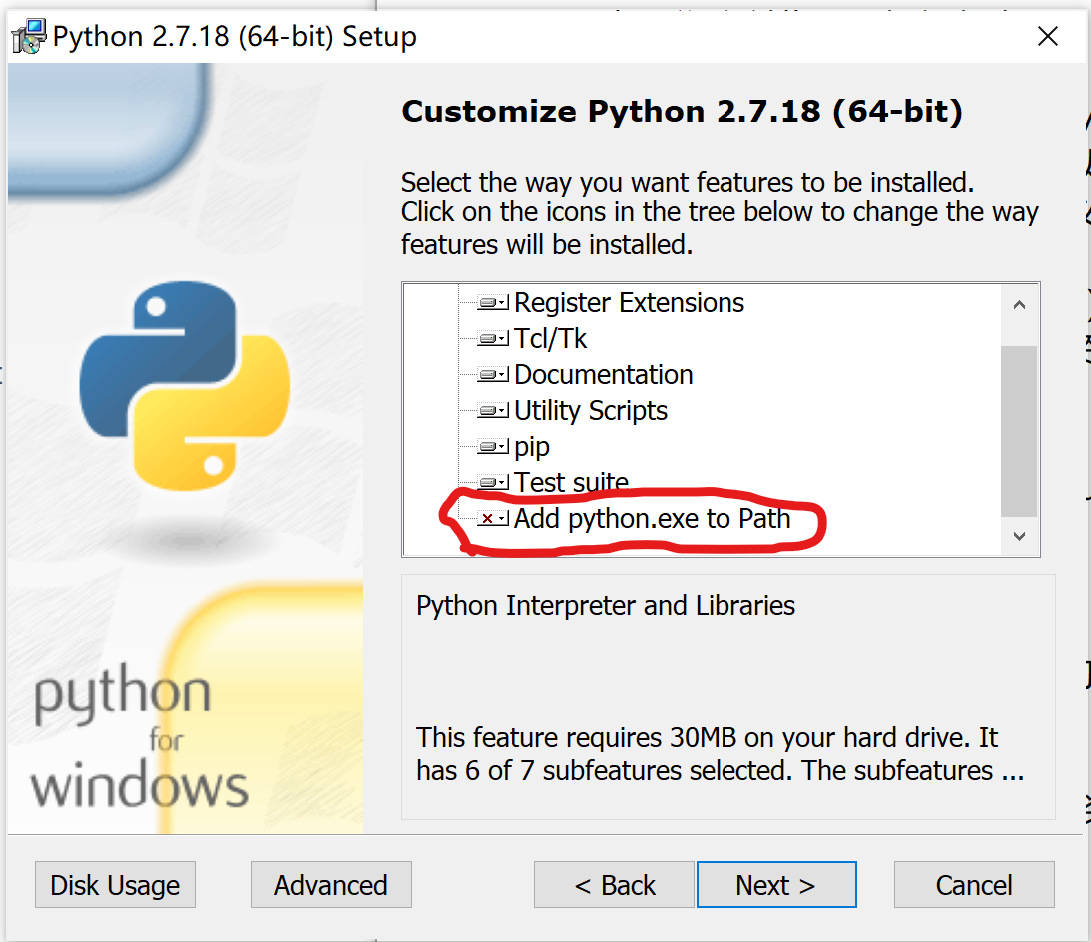Click the feature list scrollbar thumb
1091x942 pixels.
point(1019,431)
